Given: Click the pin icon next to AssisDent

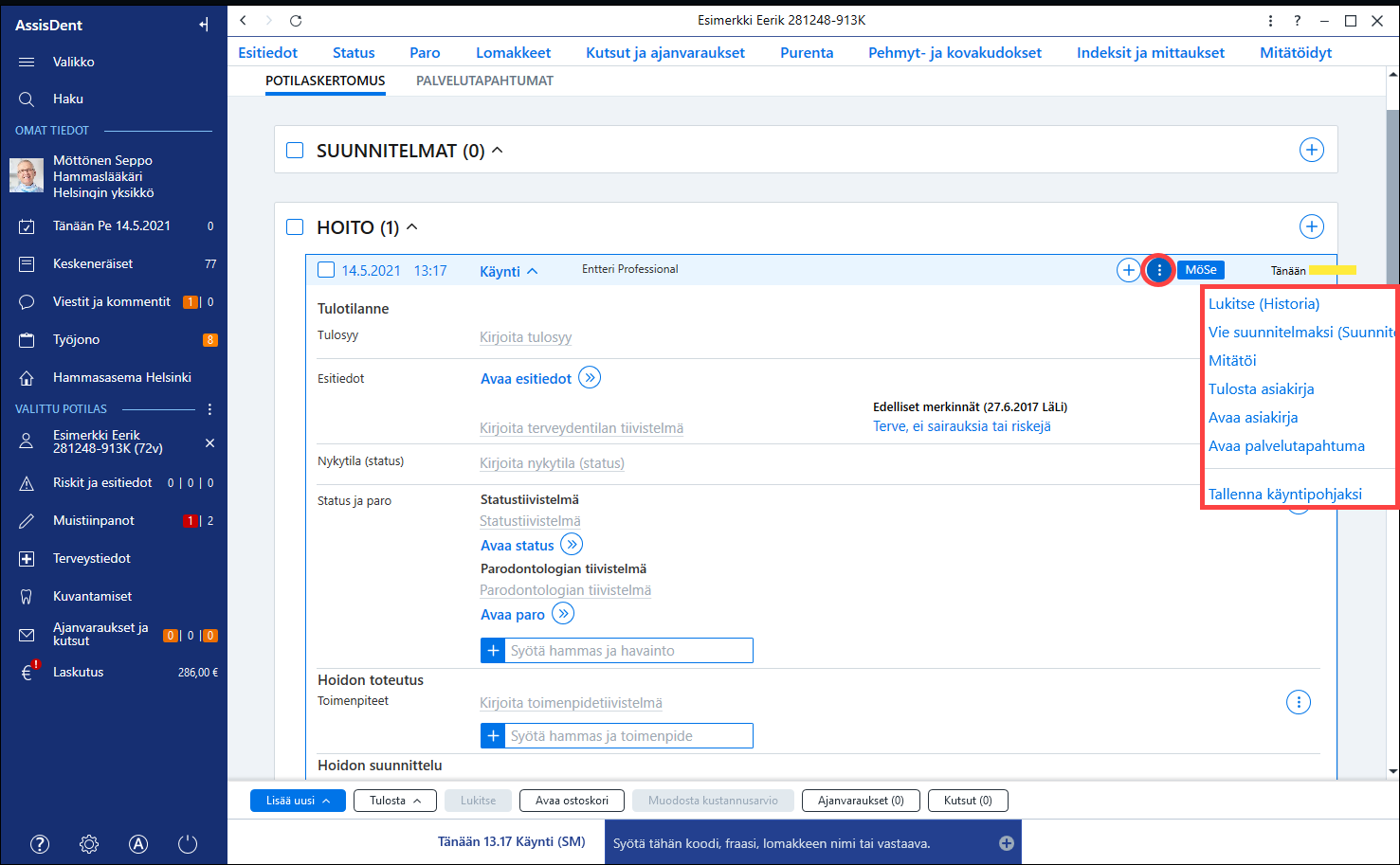Looking at the screenshot, I should point(204,25).
